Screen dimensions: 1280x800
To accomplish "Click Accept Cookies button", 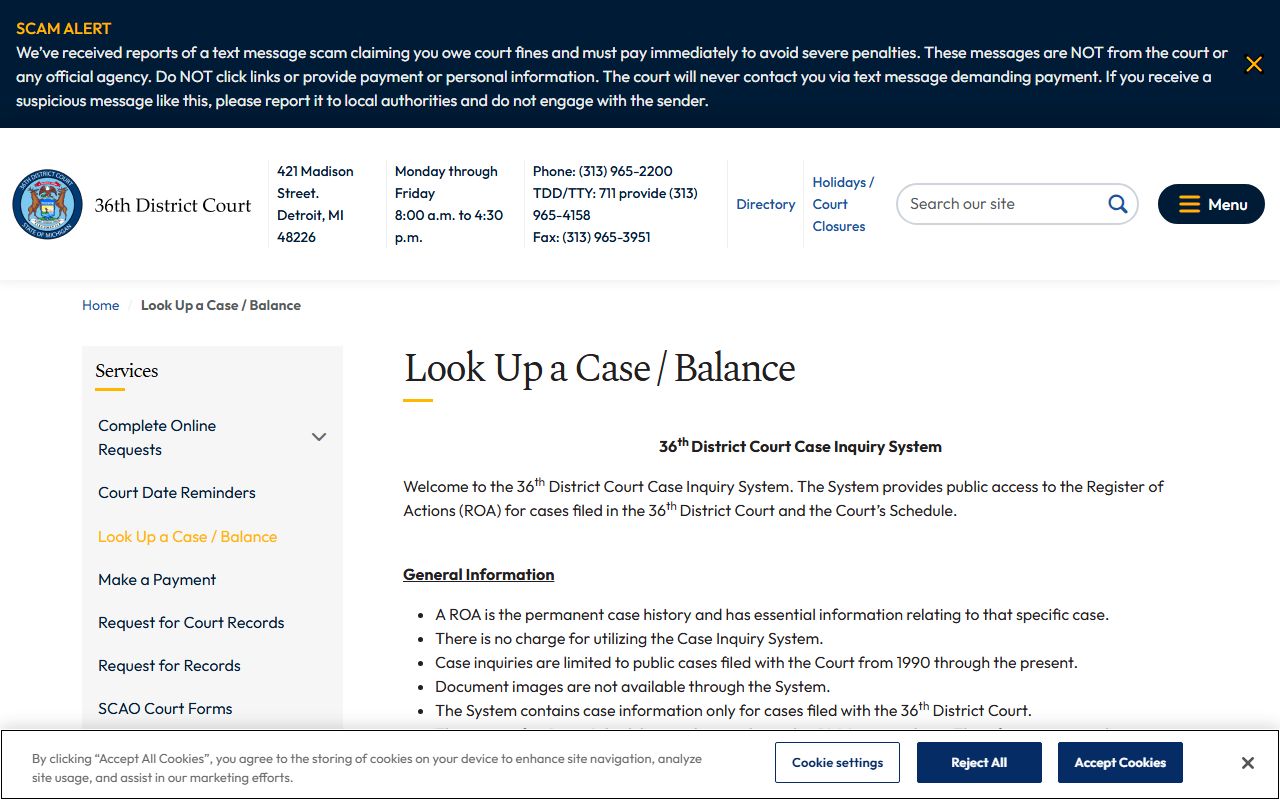I will click(x=1119, y=762).
